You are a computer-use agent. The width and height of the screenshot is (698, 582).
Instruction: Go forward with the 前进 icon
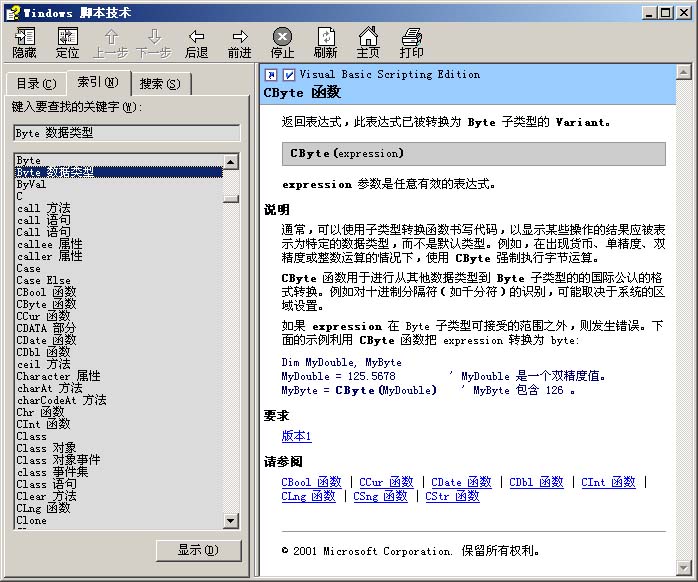point(240,43)
